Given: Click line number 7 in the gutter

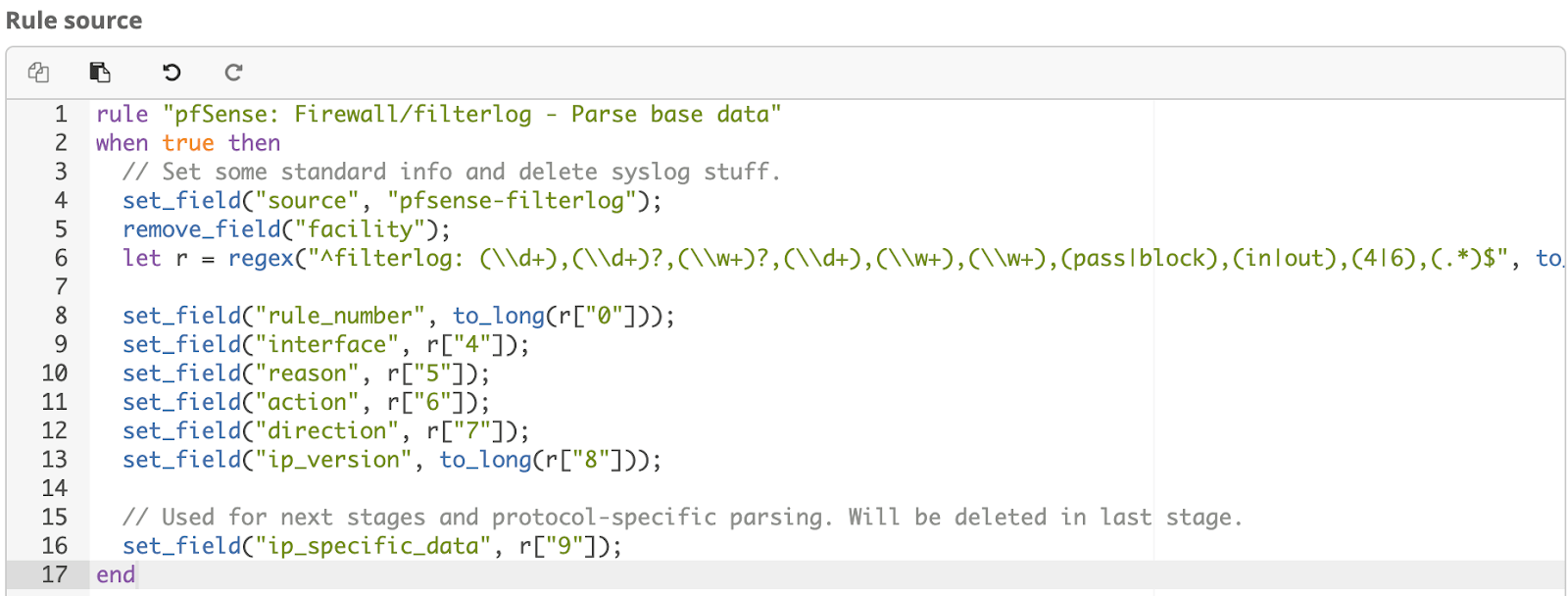Looking at the screenshot, I should click(61, 287).
